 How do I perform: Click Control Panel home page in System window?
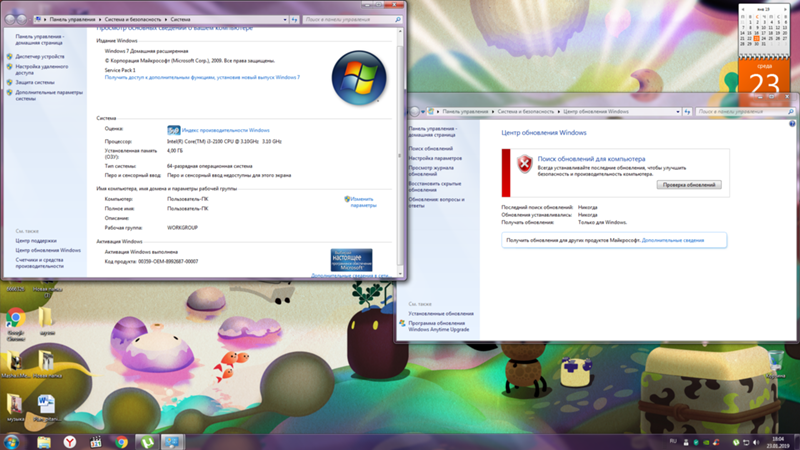(39, 40)
